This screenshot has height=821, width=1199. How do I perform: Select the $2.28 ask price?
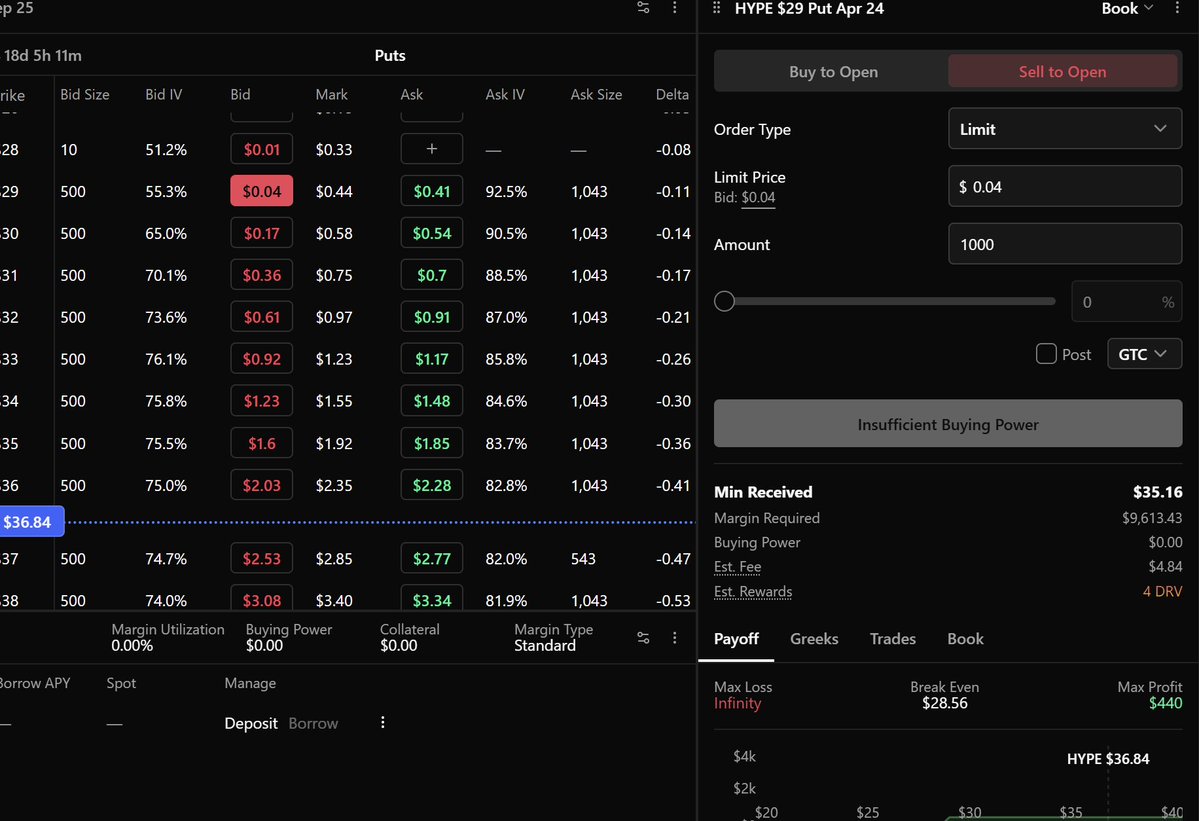tap(431, 485)
